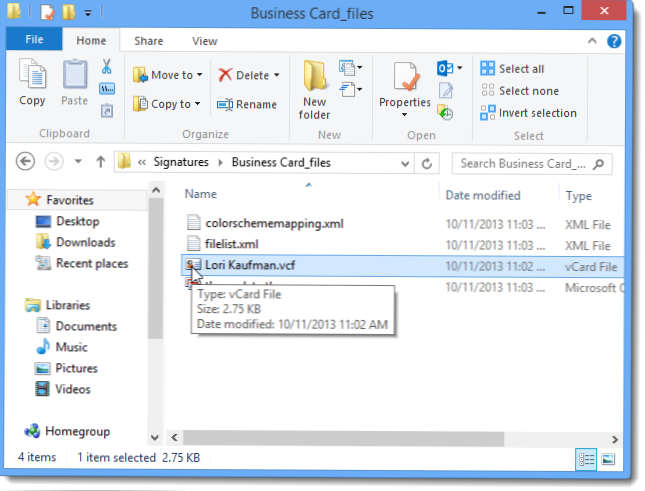Switch to the View ribbon tab
The width and height of the screenshot is (645, 491).
205,41
